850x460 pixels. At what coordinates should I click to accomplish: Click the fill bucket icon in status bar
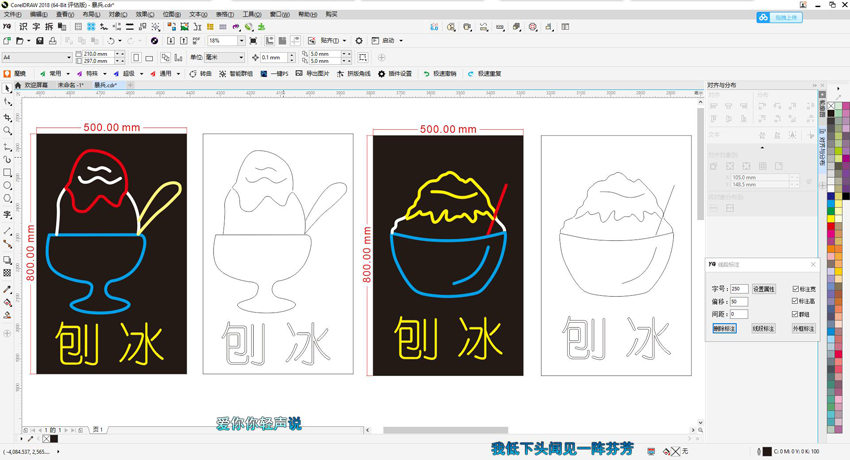coord(666,451)
